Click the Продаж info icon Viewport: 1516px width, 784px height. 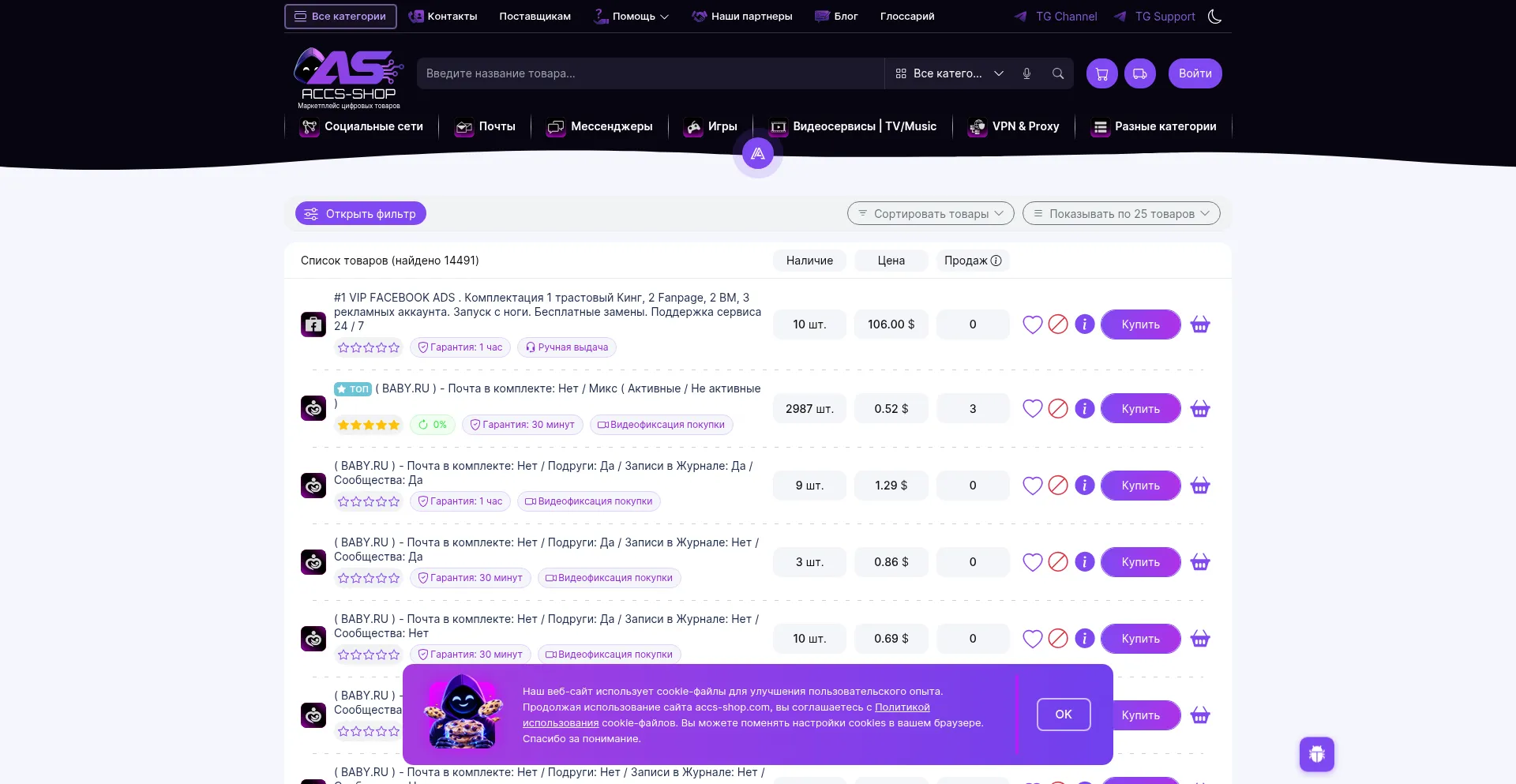point(996,261)
